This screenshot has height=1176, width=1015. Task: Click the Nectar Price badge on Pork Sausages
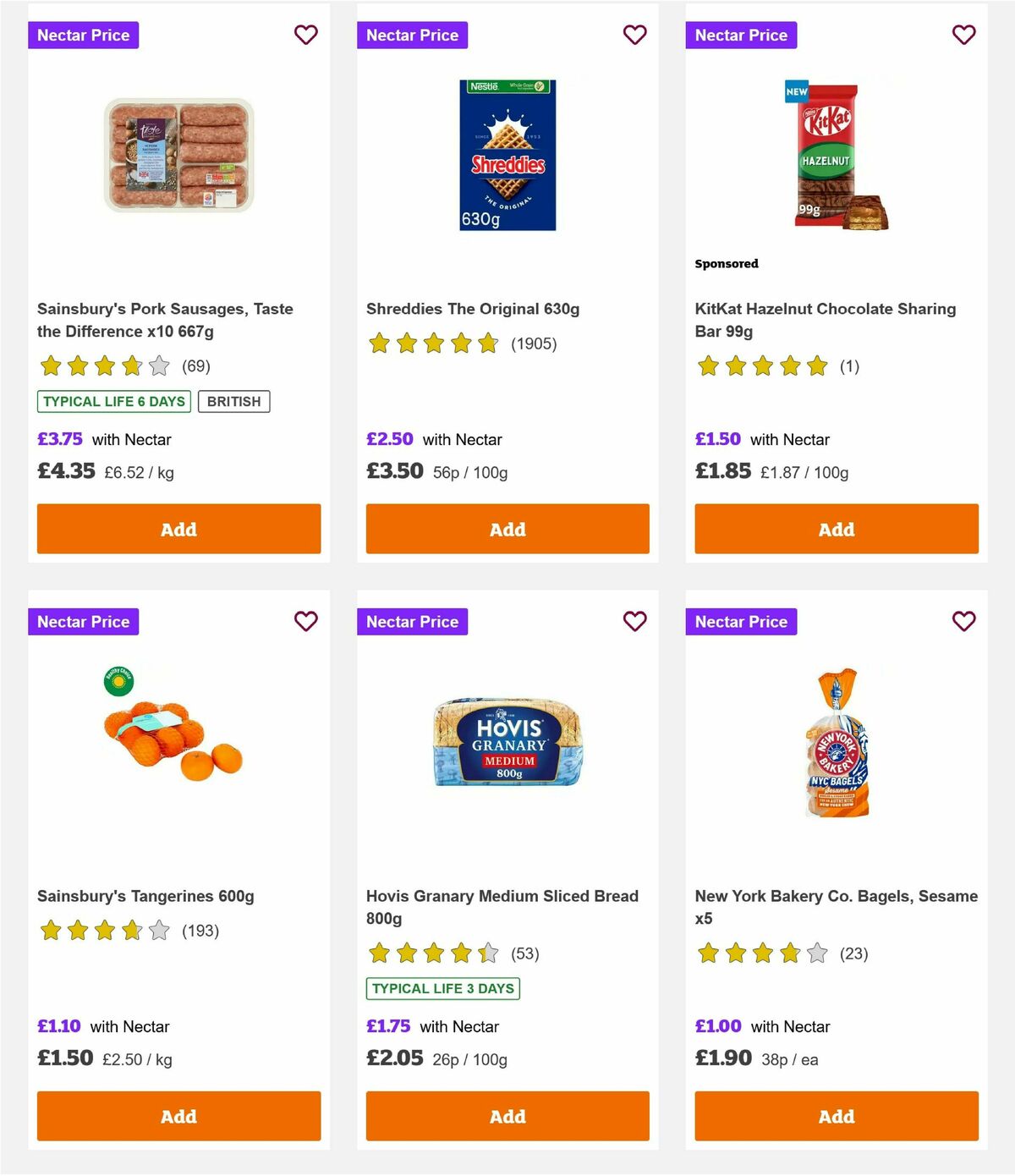84,35
